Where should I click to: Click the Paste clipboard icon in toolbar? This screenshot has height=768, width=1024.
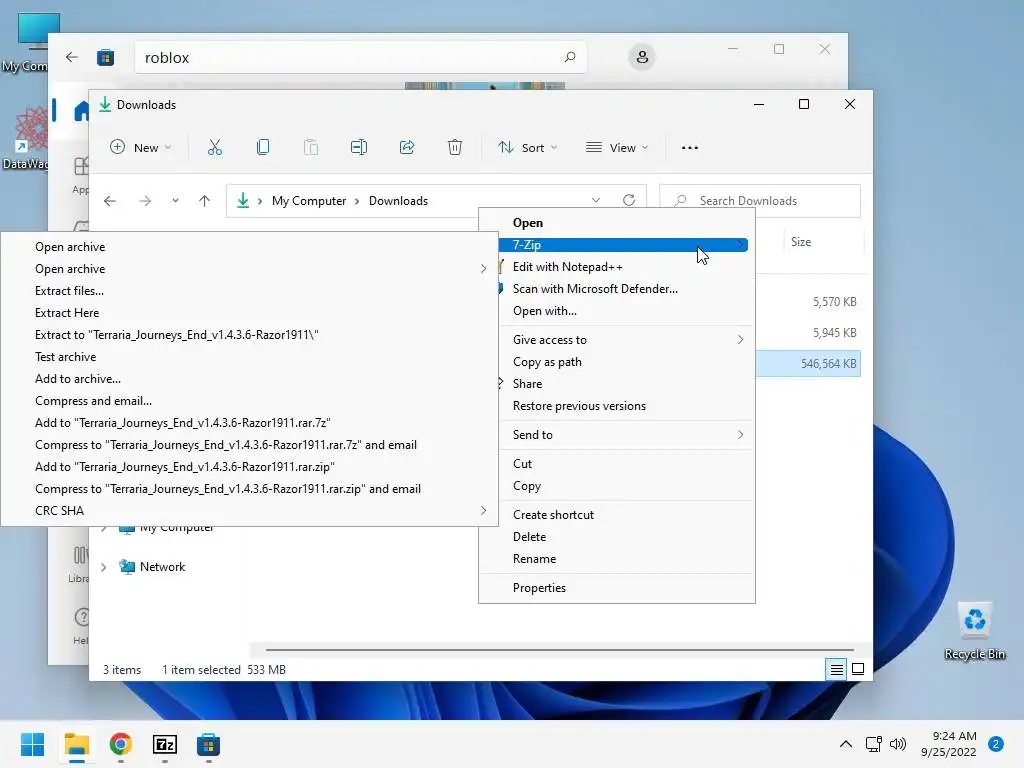tap(311, 148)
